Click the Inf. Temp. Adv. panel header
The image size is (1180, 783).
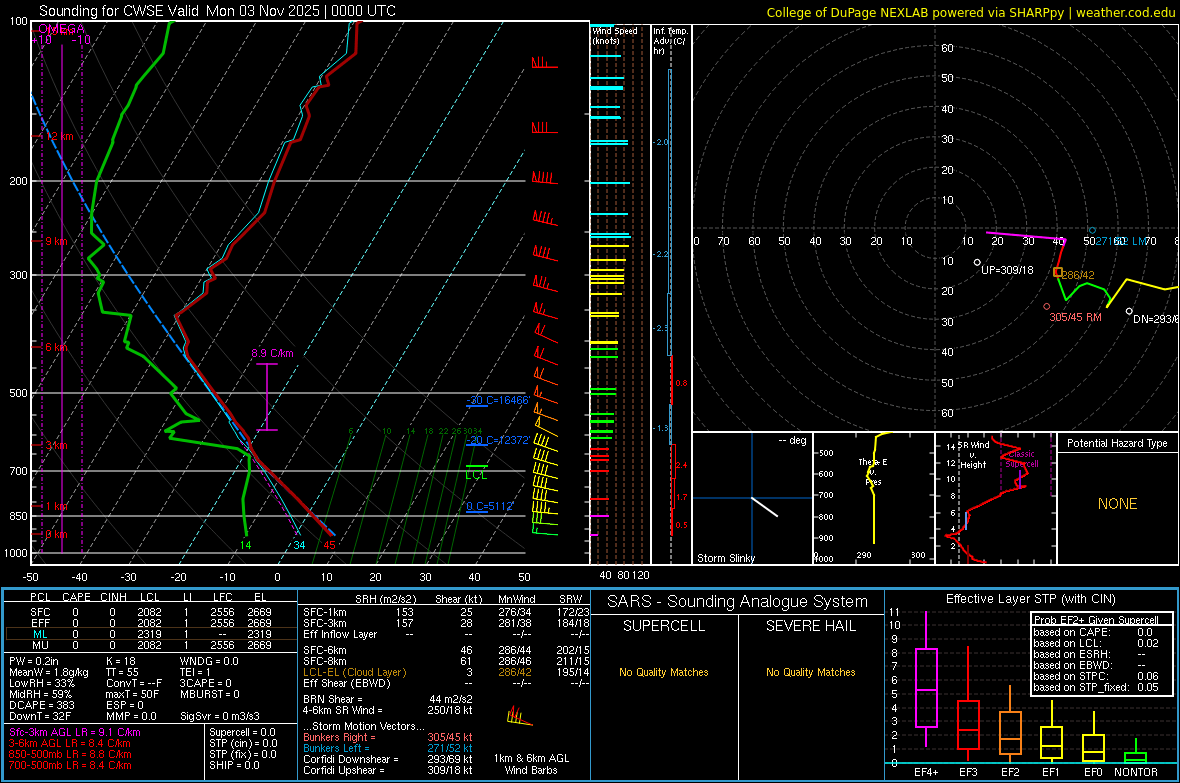[670, 41]
